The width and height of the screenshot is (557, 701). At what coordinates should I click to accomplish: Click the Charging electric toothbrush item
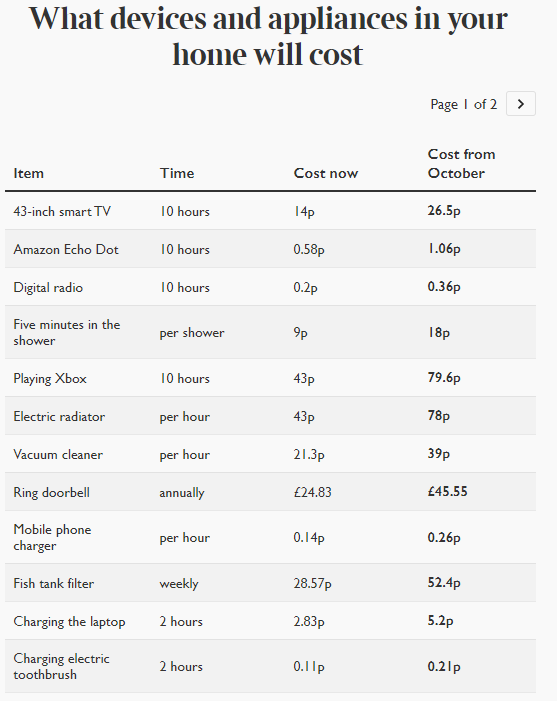(61, 667)
